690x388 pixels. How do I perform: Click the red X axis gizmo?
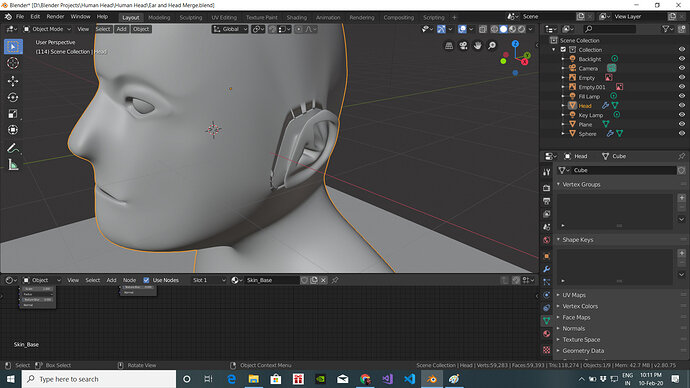pos(525,62)
